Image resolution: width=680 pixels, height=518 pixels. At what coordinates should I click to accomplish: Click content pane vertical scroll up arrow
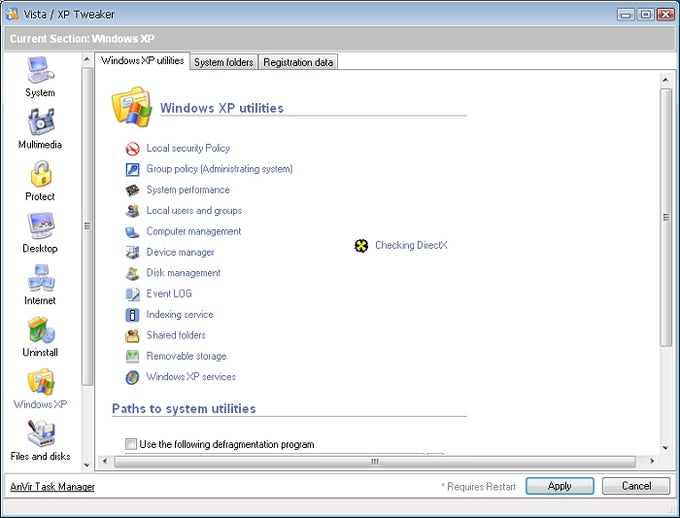(665, 80)
